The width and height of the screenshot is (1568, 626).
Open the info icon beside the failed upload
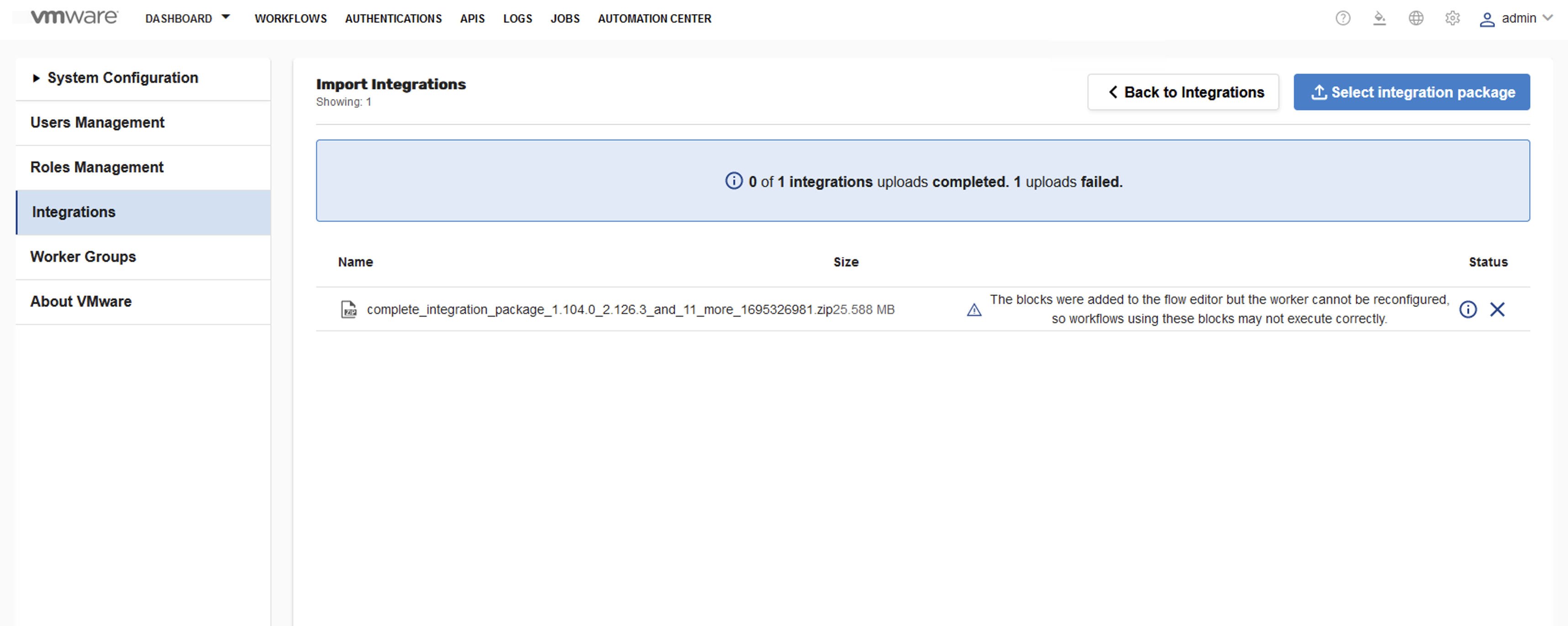[x=1468, y=309]
